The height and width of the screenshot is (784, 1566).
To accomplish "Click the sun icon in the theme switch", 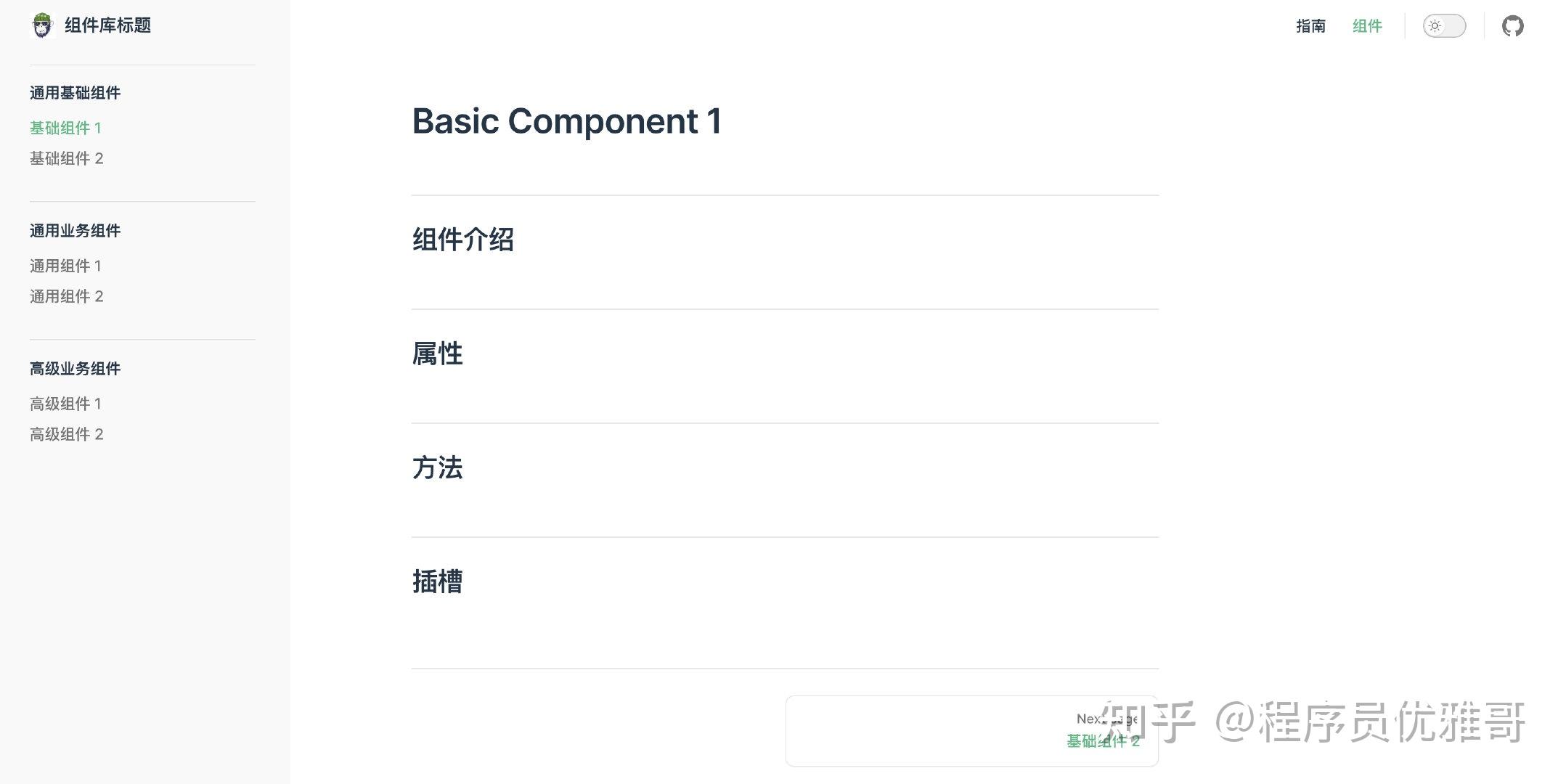I will (1435, 26).
